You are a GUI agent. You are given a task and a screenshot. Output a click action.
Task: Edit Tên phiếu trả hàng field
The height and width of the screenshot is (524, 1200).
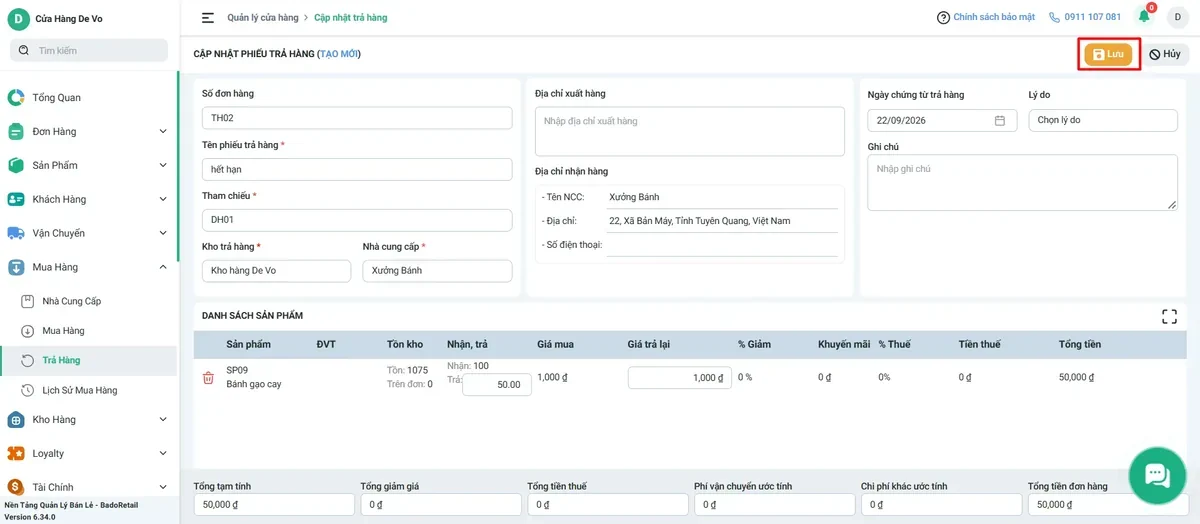tap(357, 169)
